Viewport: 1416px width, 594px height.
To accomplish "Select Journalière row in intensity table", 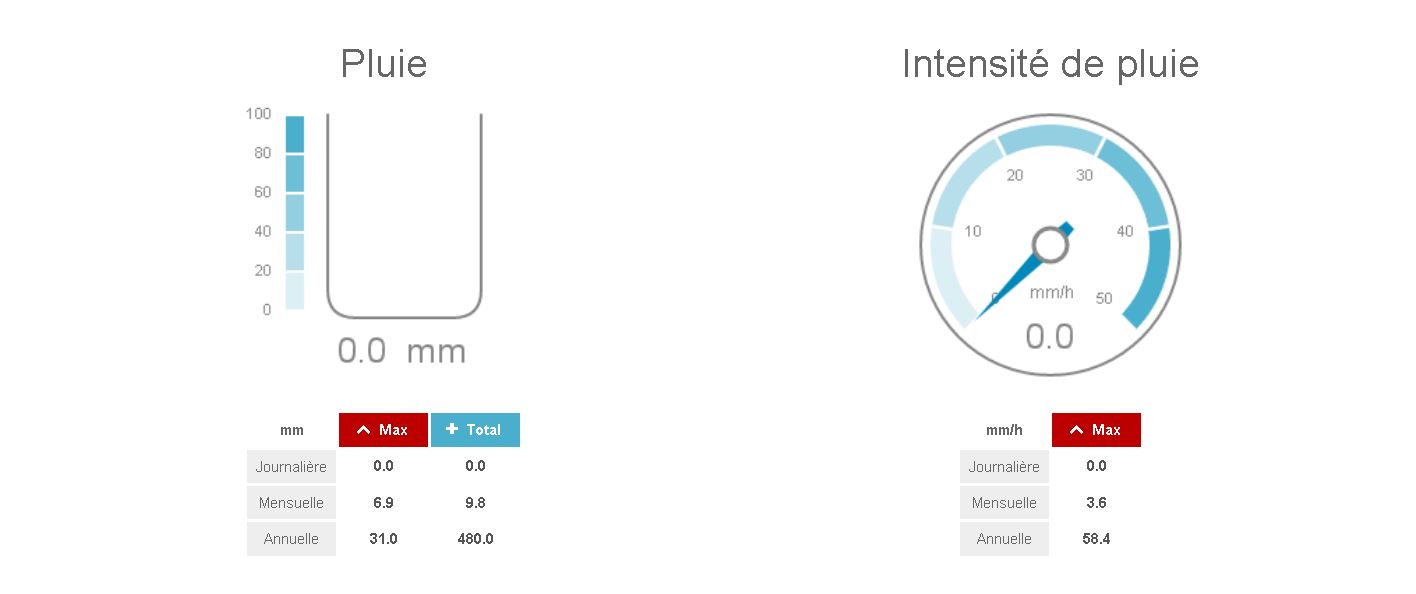I will tap(1004, 466).
